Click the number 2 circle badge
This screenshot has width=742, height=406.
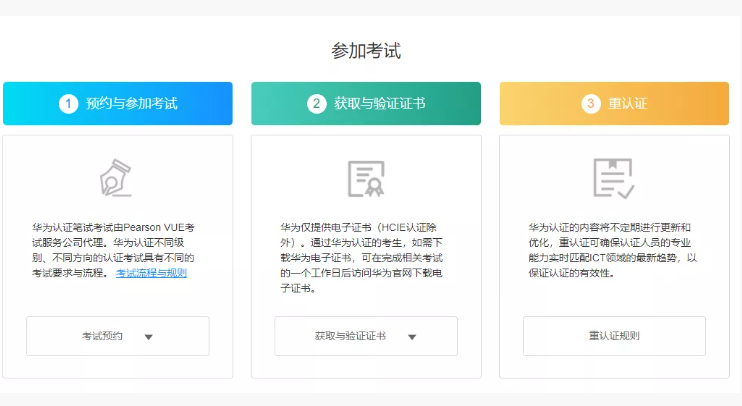(317, 104)
